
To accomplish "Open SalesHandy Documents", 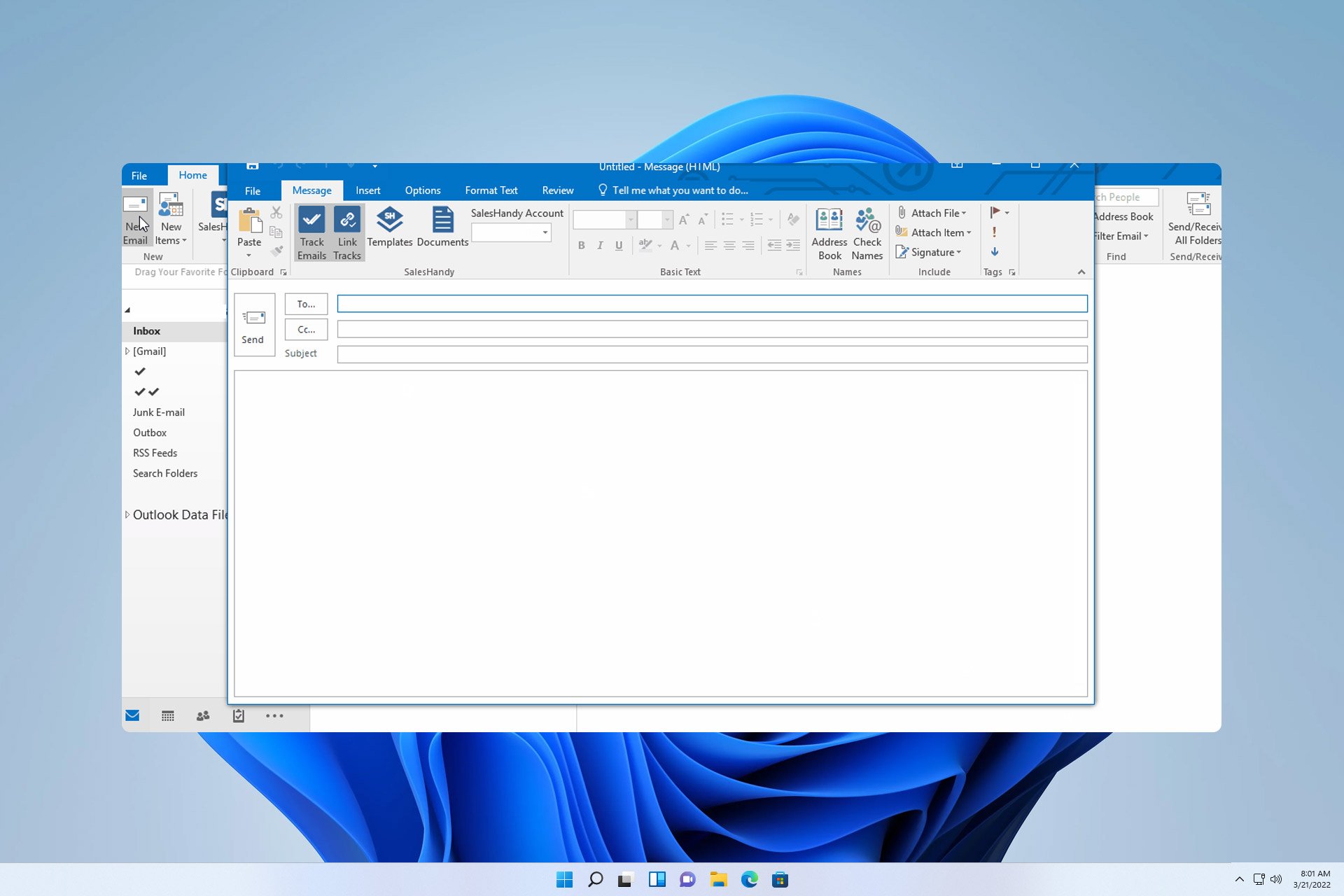I will click(x=442, y=227).
